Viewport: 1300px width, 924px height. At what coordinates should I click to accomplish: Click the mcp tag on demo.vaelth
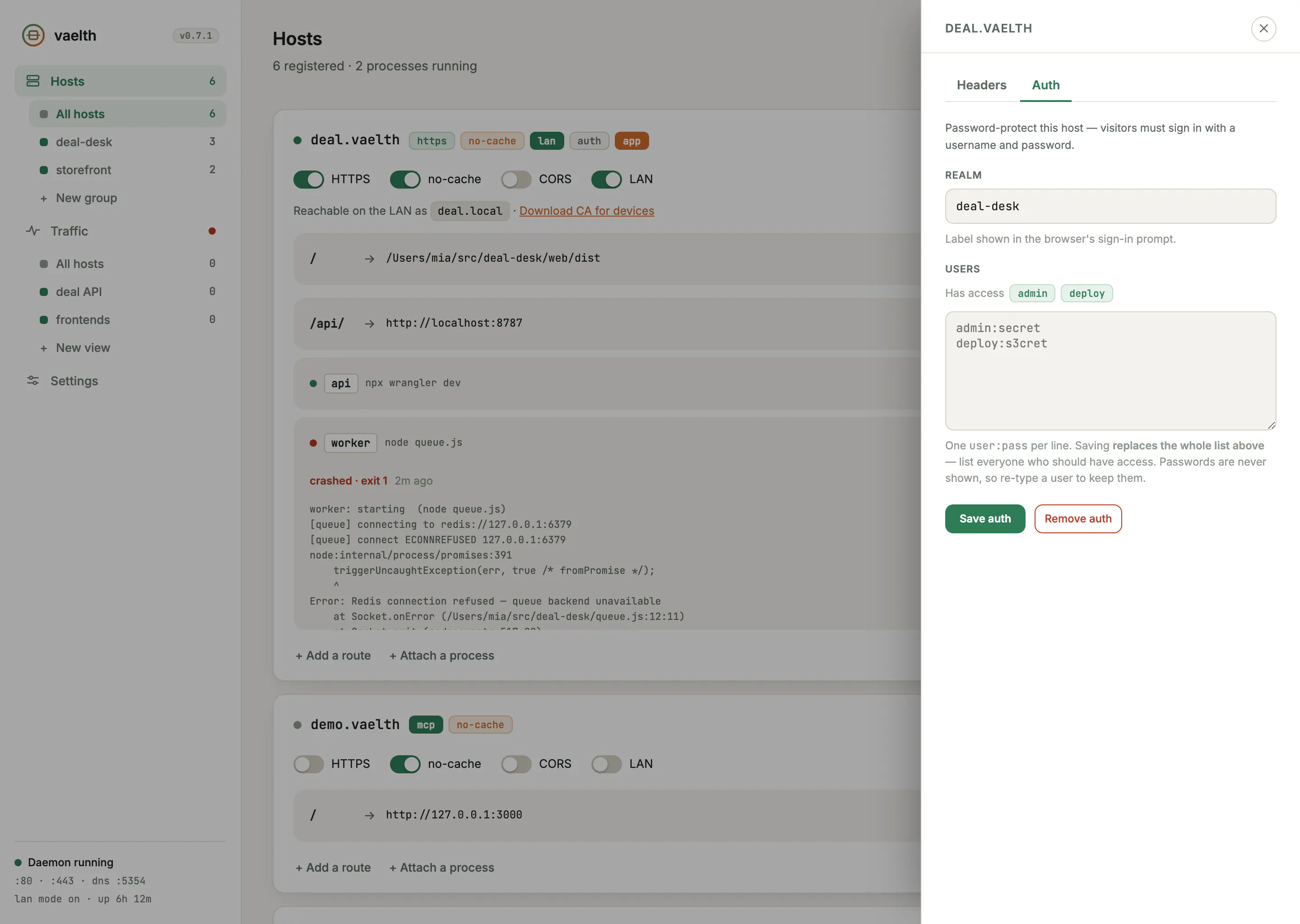(426, 725)
